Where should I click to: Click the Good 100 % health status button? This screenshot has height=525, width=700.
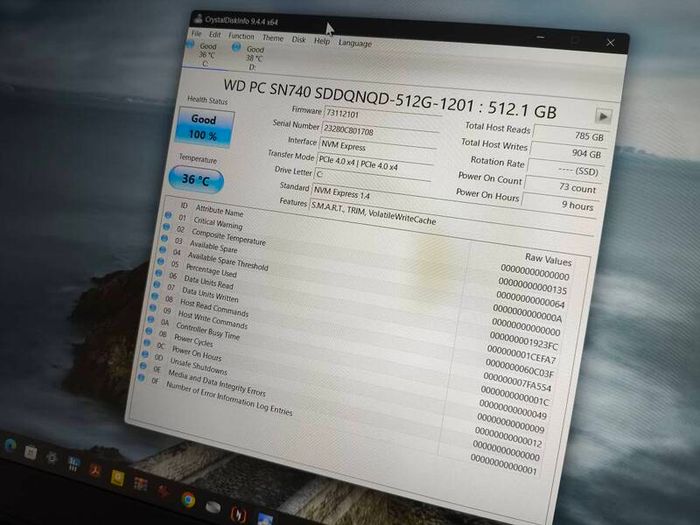(204, 127)
